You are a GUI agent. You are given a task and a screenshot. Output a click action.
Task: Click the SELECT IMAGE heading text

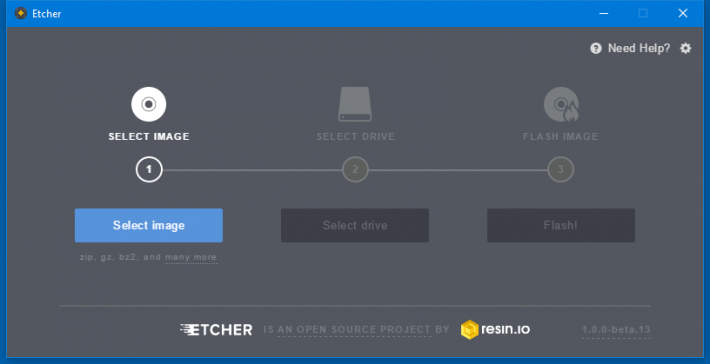pos(149,137)
